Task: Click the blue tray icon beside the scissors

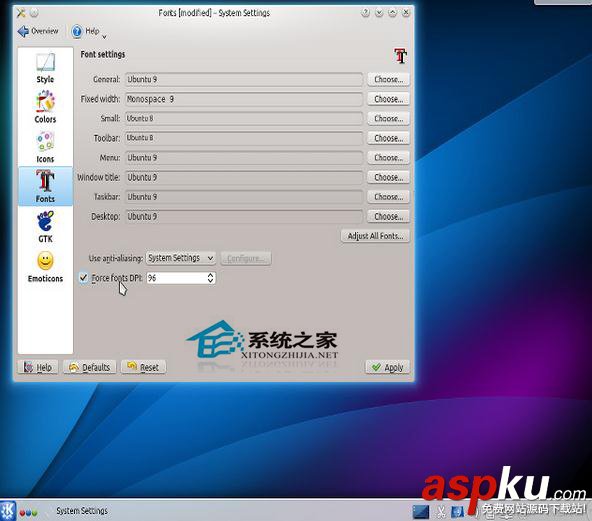Action: click(458, 512)
